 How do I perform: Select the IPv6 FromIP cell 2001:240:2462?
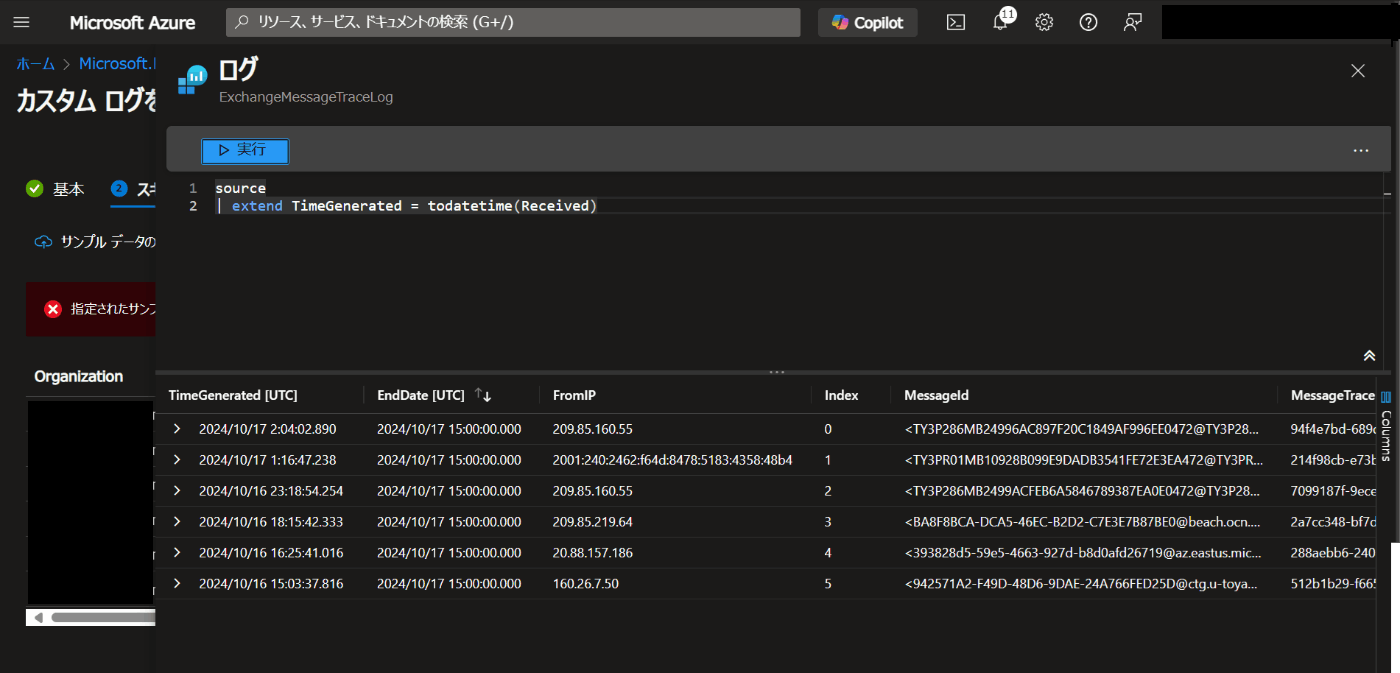click(x=672, y=460)
